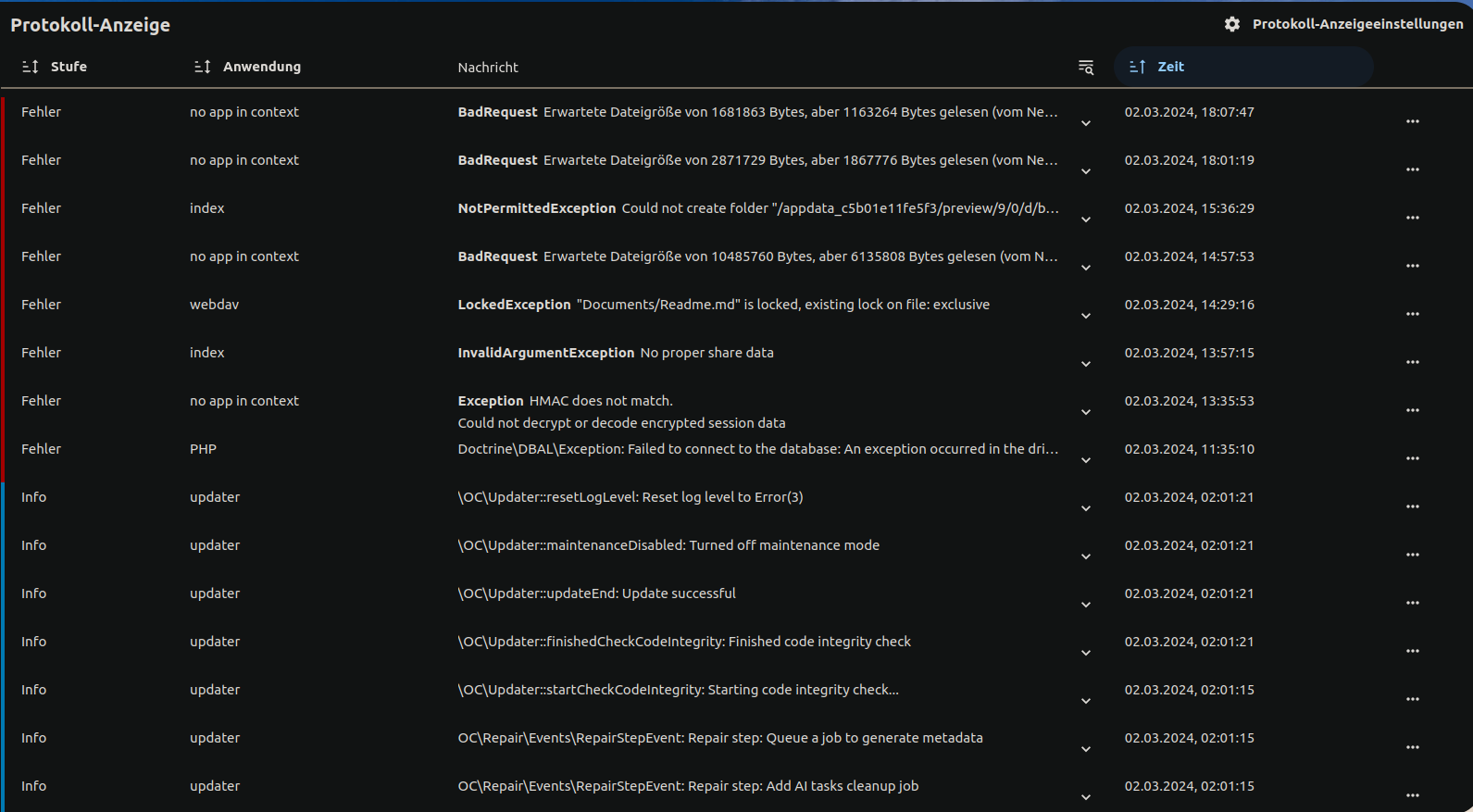Select timestamp 02.03.2024, 18:07:47
This screenshot has height=812, width=1473.
1190,112
